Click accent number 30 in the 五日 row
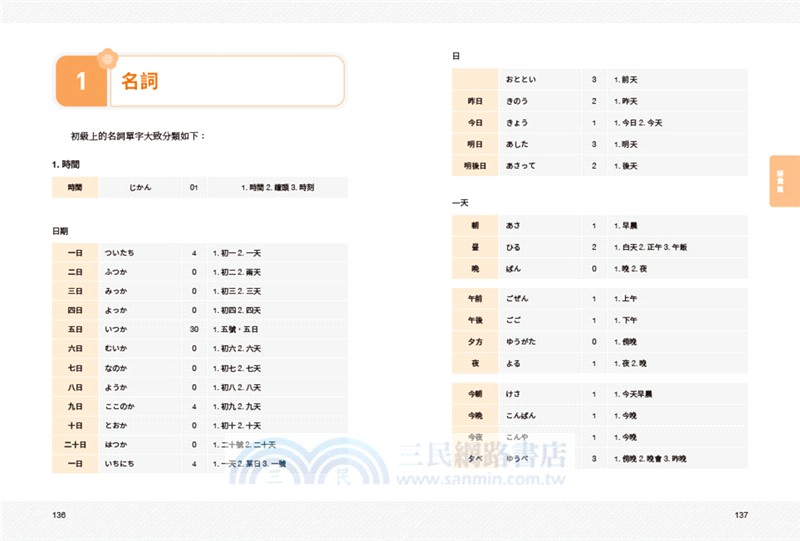 [x=194, y=329]
